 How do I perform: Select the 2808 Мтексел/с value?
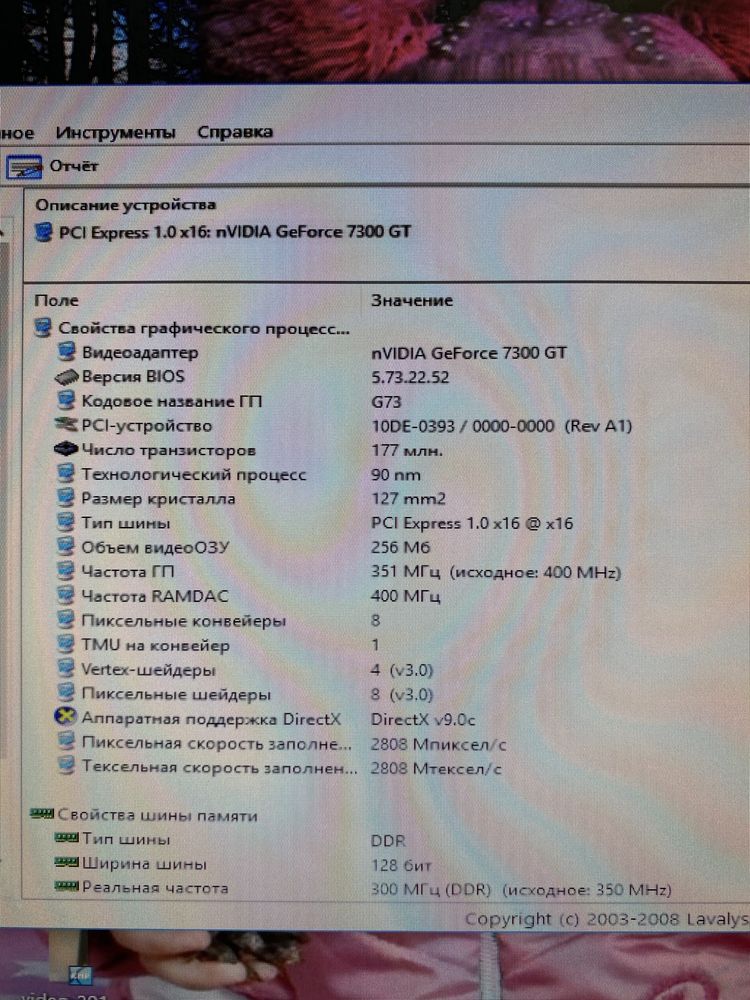click(x=436, y=768)
